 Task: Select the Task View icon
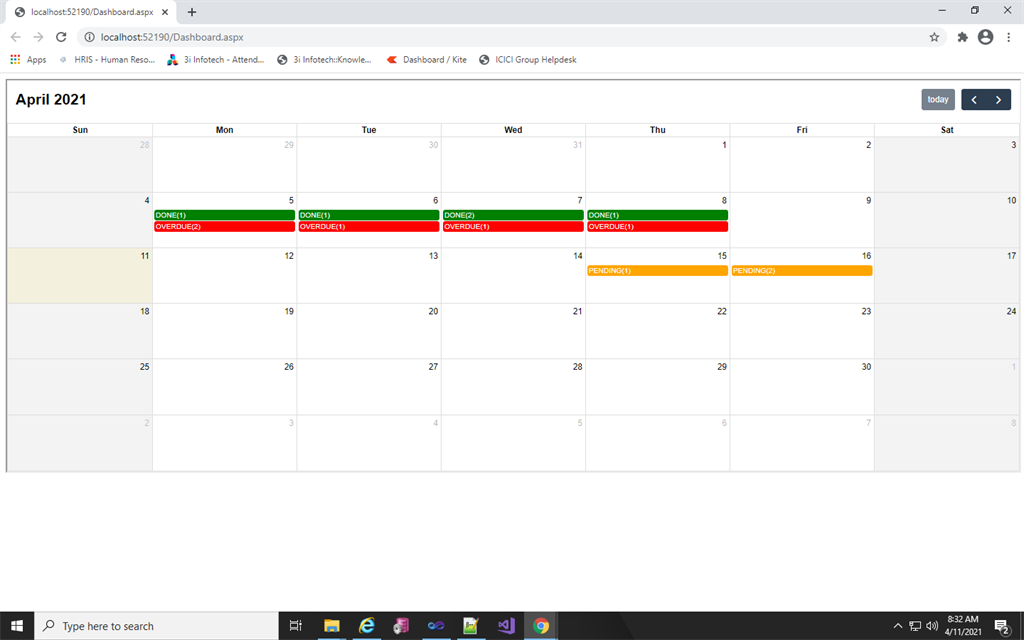click(x=295, y=626)
